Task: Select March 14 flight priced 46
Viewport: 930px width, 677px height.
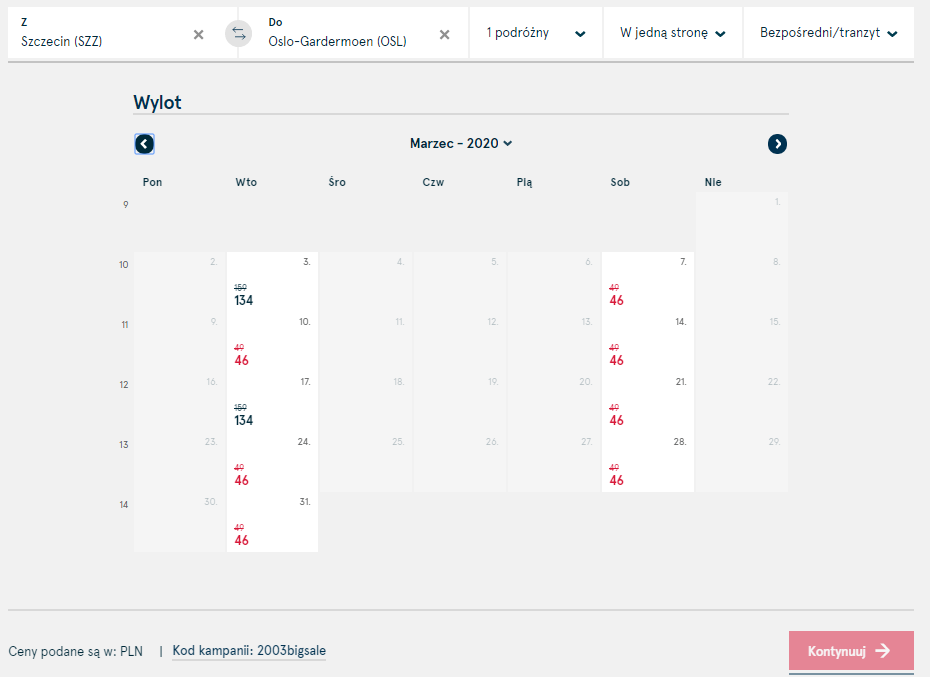Action: coord(648,342)
